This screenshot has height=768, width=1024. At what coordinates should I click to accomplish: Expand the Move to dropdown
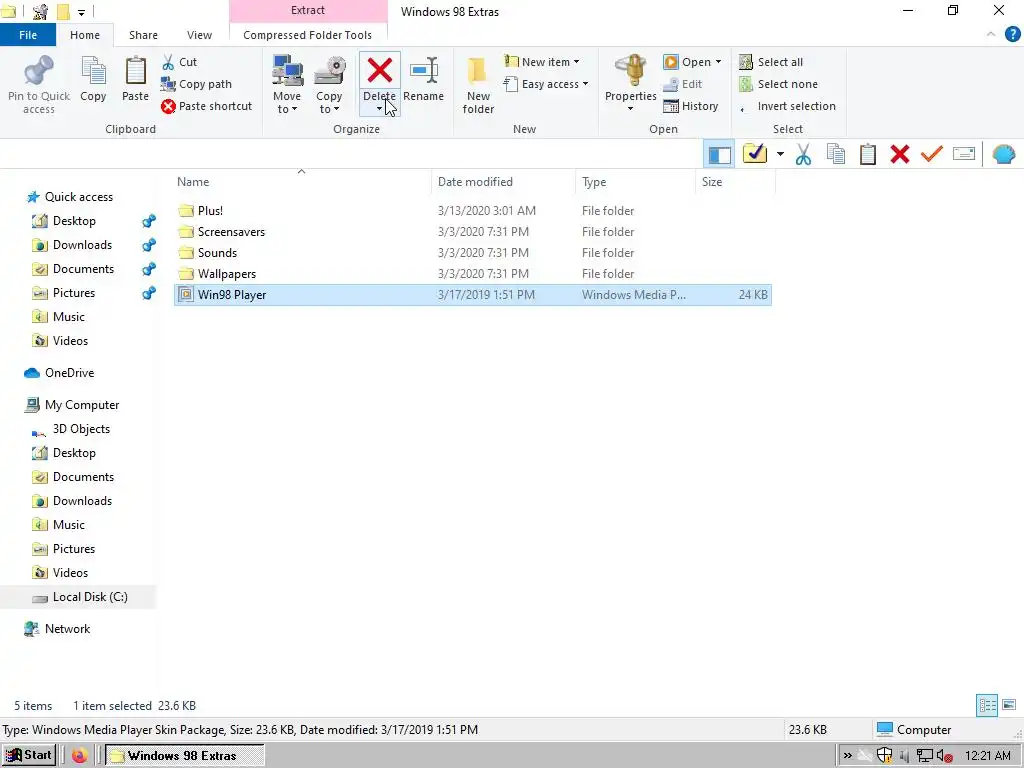coord(295,110)
